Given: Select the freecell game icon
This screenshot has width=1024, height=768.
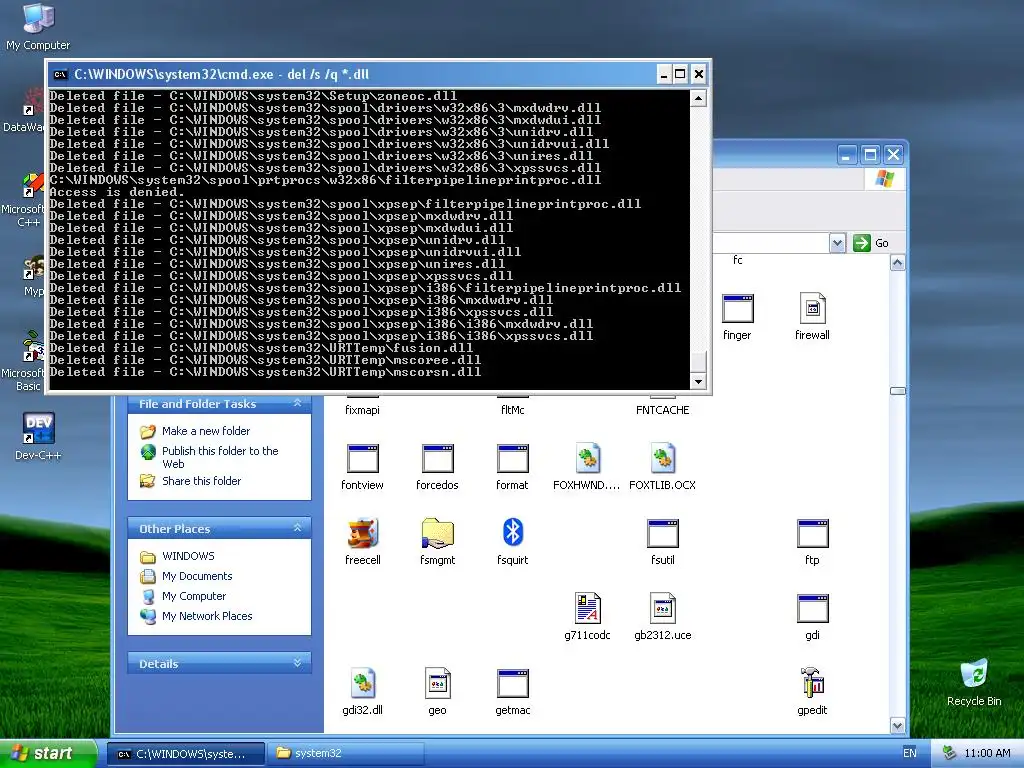Looking at the screenshot, I should pos(362,533).
